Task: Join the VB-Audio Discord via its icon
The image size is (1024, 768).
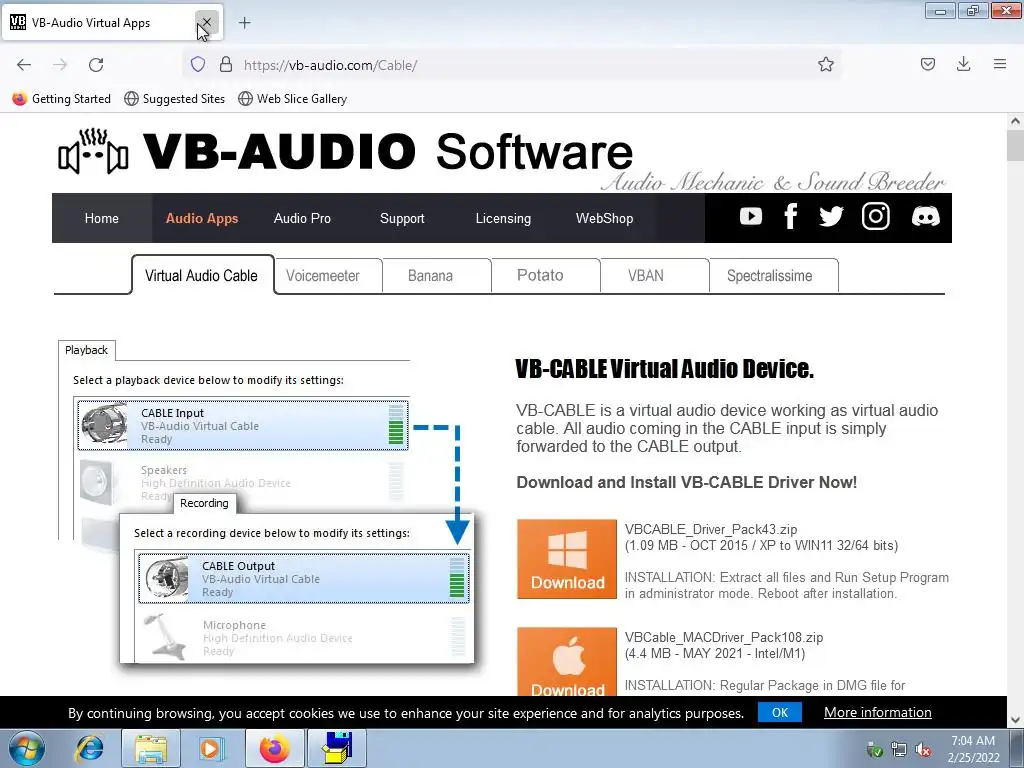Action: click(925, 216)
